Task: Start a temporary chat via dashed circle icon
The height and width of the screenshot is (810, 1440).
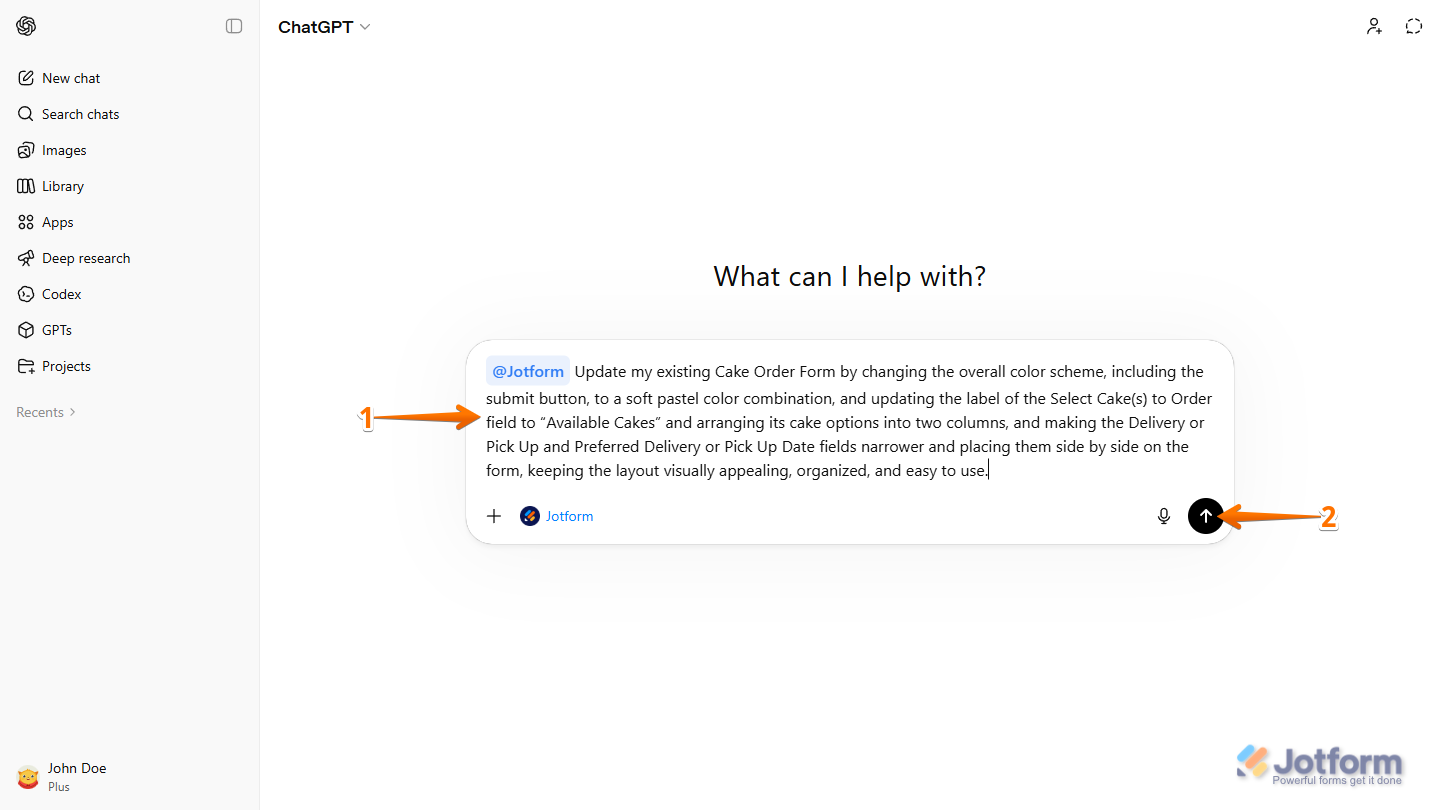Action: coord(1413,26)
